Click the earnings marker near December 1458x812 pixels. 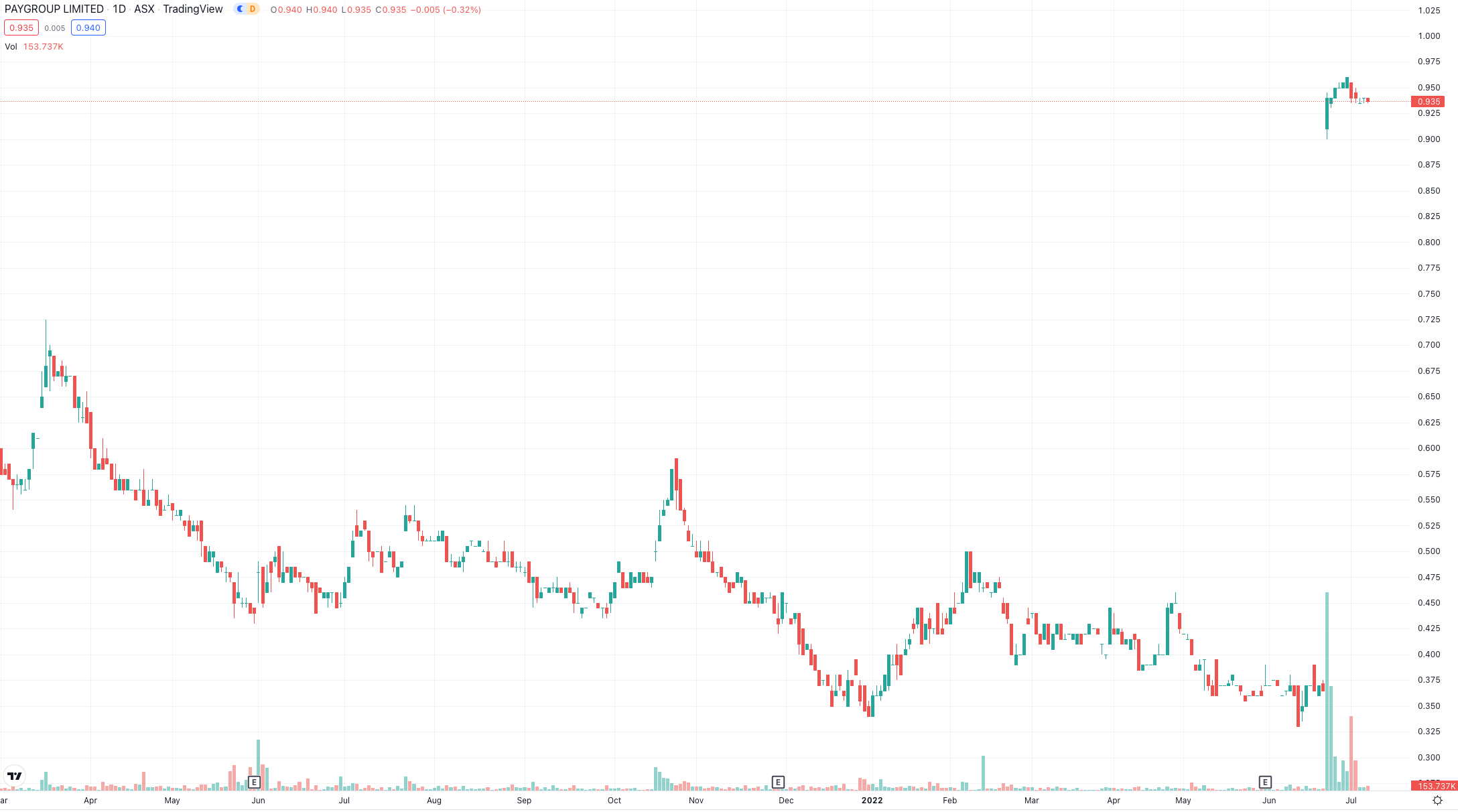pos(778,782)
